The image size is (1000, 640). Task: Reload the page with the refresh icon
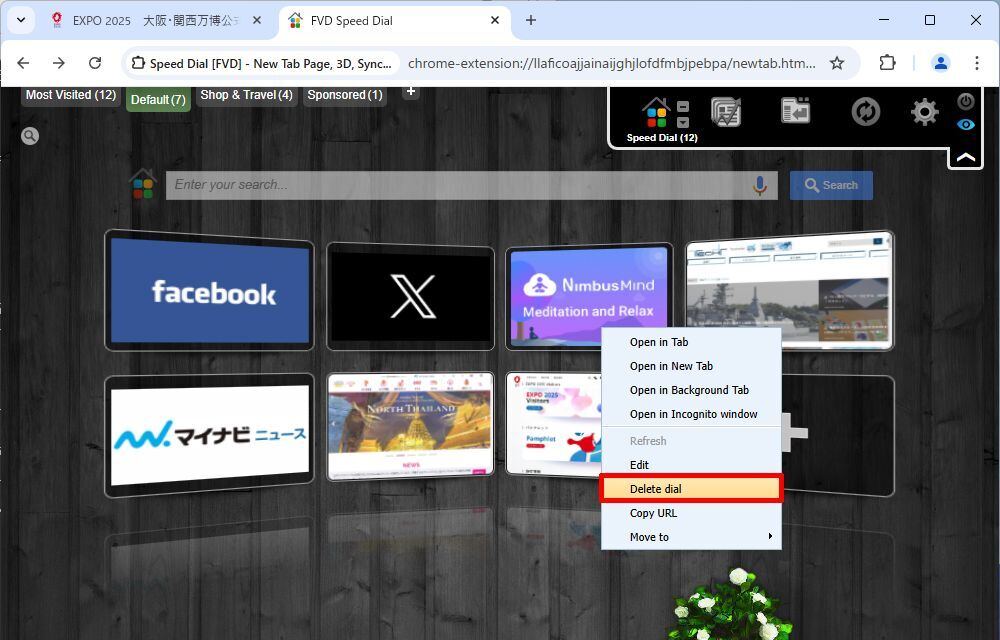point(95,63)
